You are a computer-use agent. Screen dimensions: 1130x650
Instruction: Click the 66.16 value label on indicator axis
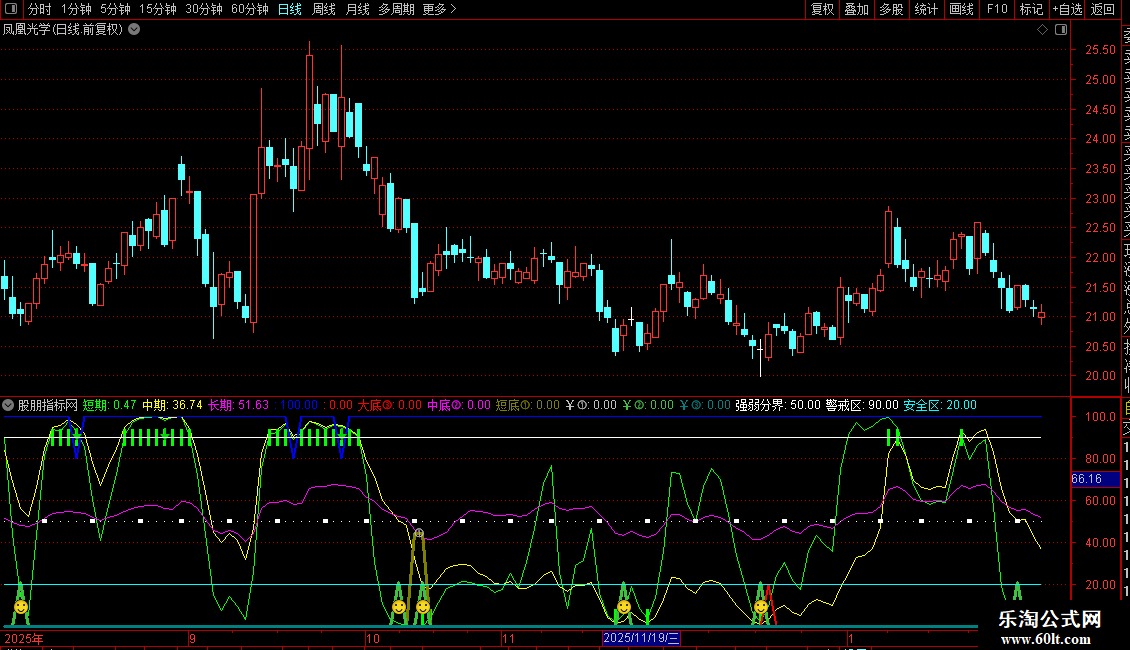1086,479
